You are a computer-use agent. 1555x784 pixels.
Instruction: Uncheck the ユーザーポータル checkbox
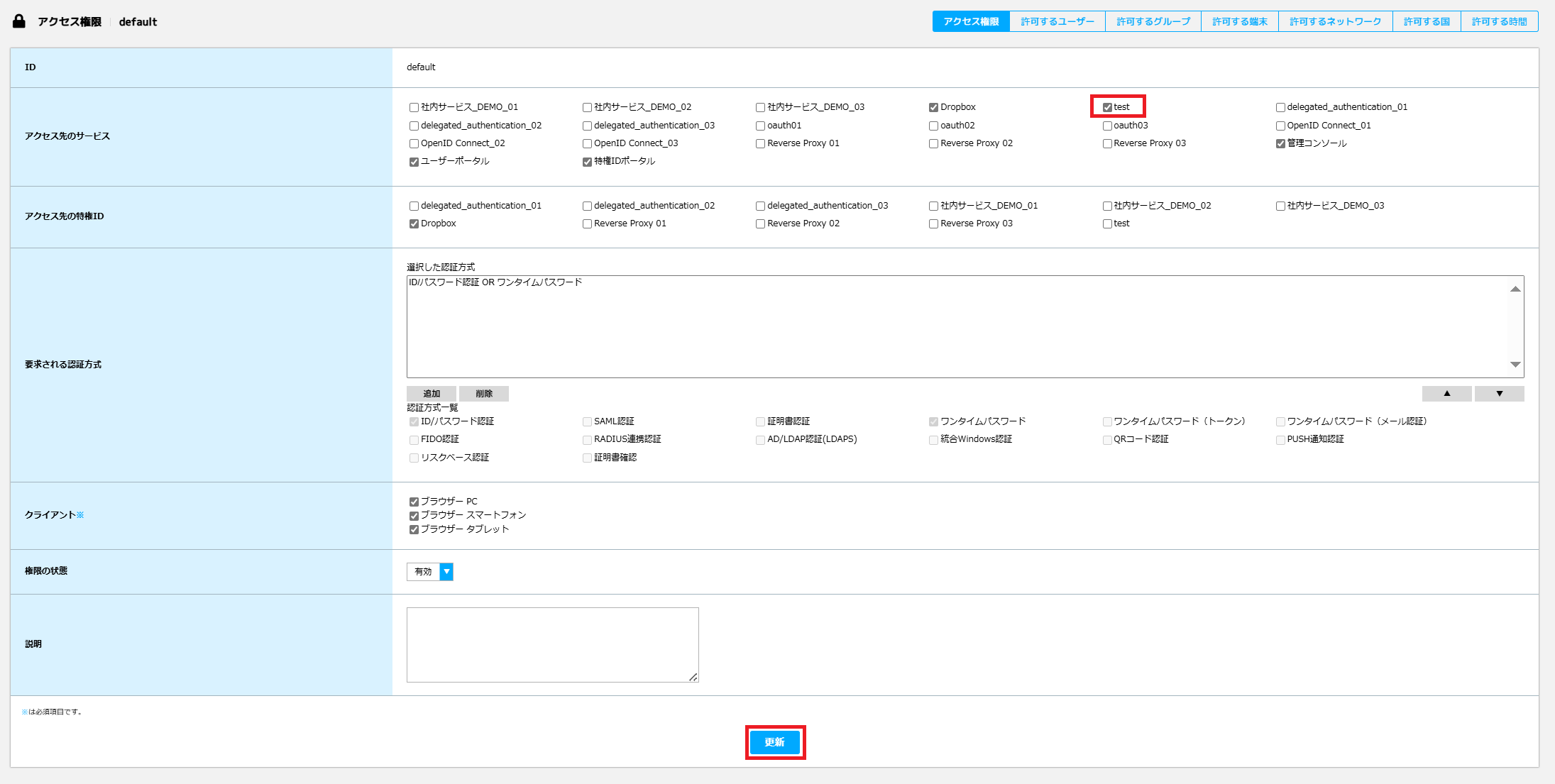click(x=414, y=162)
